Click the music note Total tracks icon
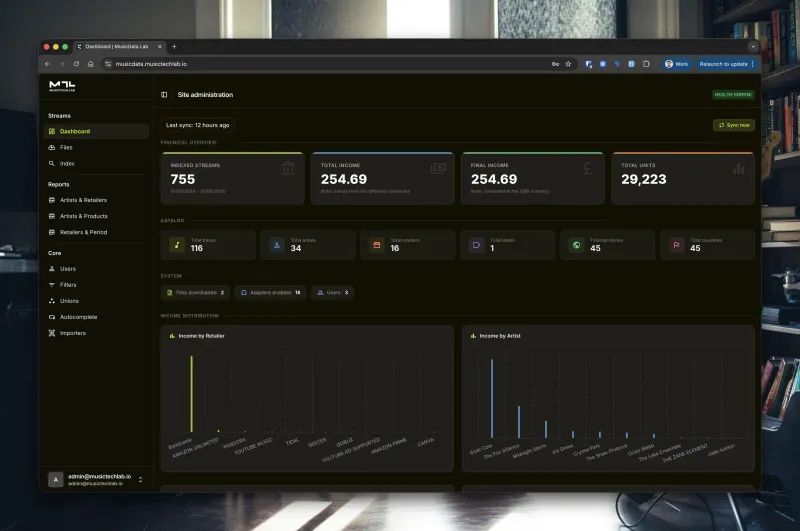 pos(177,245)
